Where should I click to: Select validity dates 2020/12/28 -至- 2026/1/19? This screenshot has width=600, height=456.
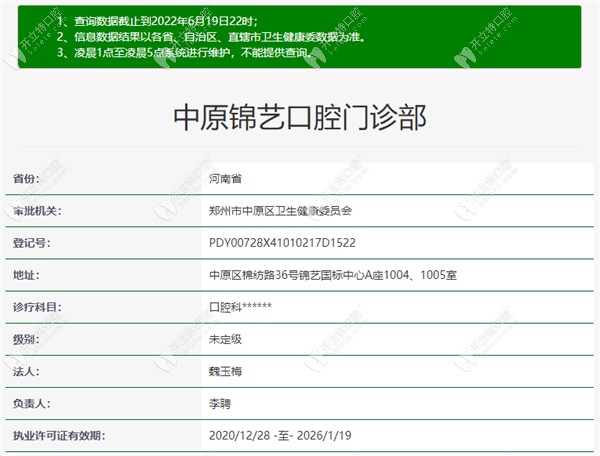[280, 436]
